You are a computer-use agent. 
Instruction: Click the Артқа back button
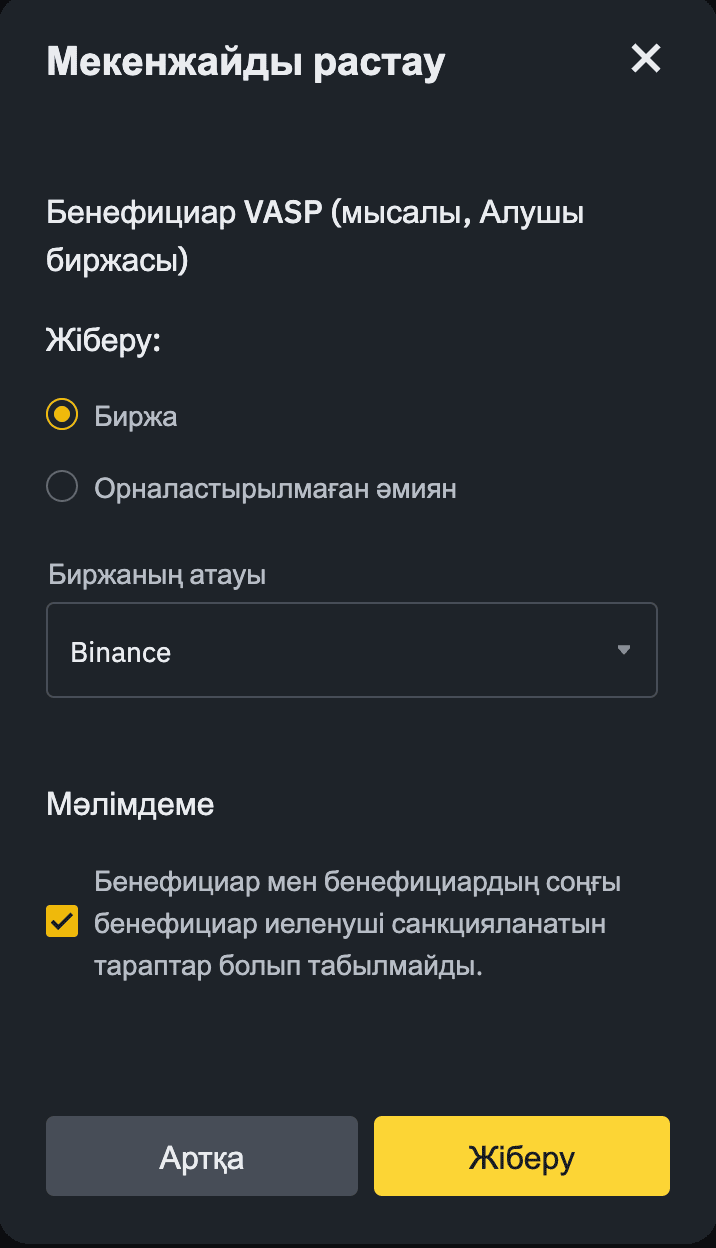201,1155
